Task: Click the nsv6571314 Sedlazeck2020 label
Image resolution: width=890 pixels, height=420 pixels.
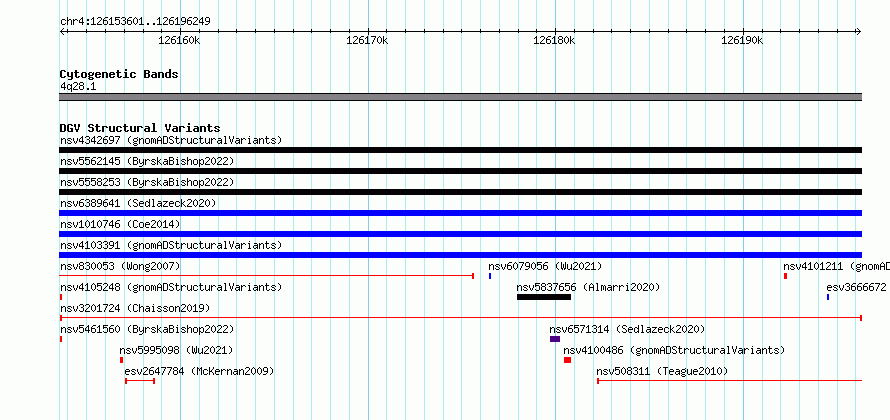Action: tap(627, 329)
